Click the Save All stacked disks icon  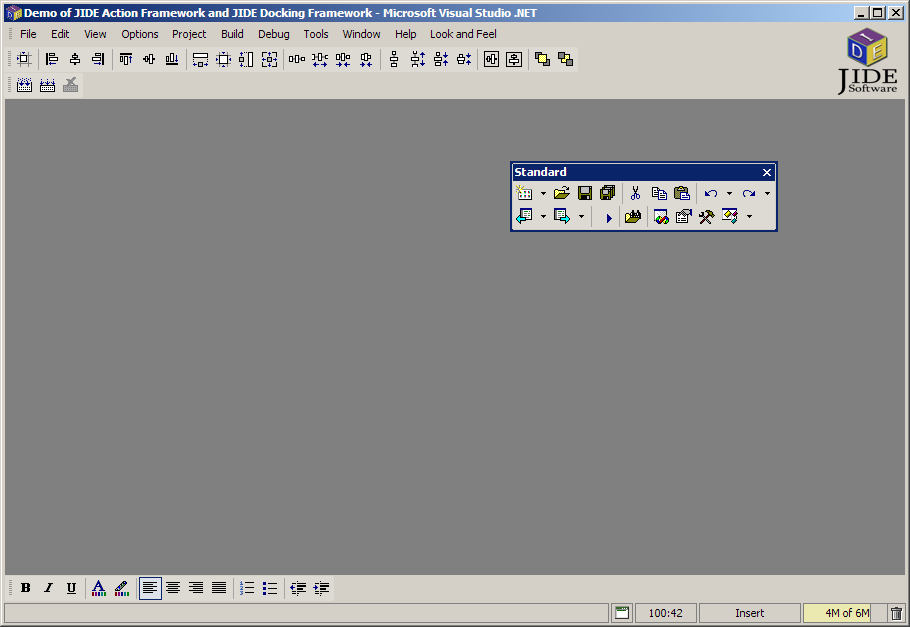pos(608,193)
